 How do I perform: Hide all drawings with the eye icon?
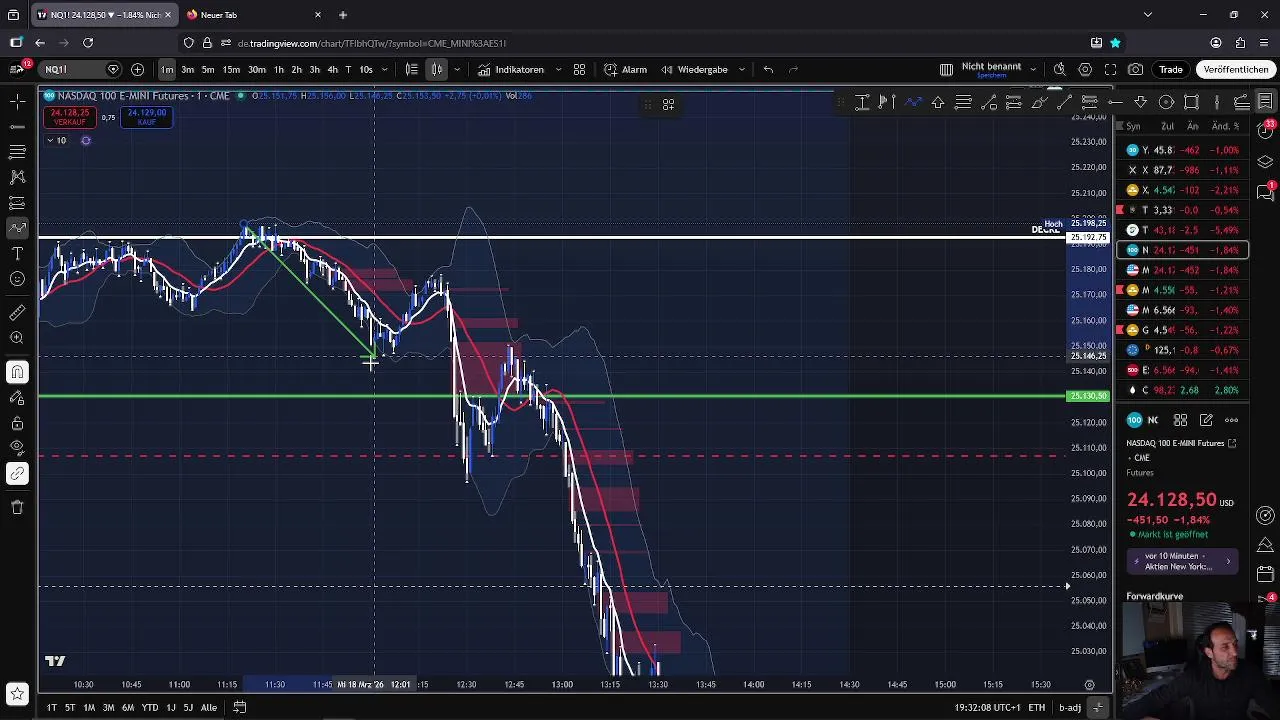pyautogui.click(x=17, y=448)
